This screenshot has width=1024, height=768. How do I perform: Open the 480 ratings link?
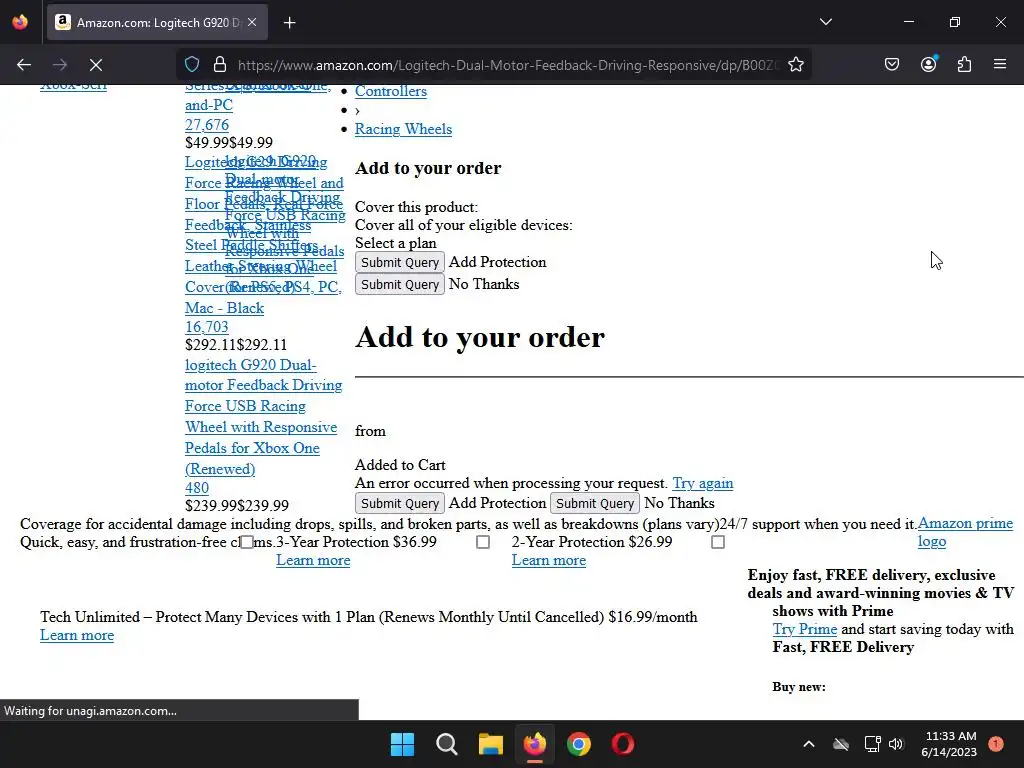coord(197,487)
